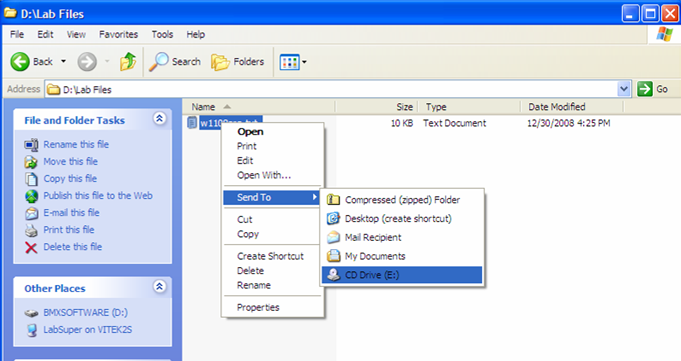The width and height of the screenshot is (681, 361).
Task: Click LabSuper on VITEK2S network icon
Action: coord(32,330)
